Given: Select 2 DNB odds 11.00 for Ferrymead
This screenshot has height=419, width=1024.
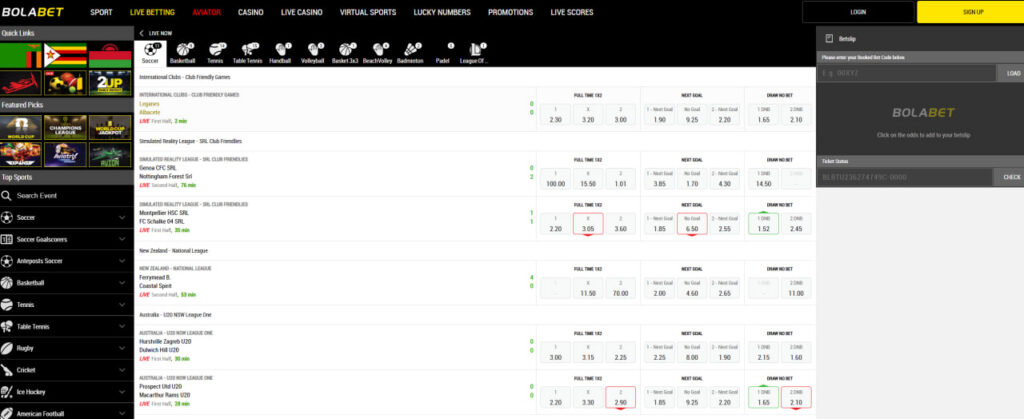Looking at the screenshot, I should tap(796, 288).
